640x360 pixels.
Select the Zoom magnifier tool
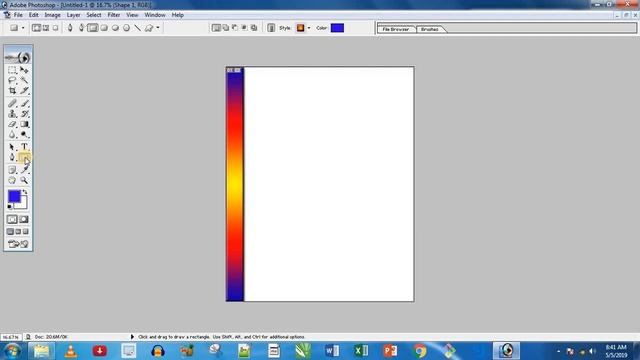(24, 180)
